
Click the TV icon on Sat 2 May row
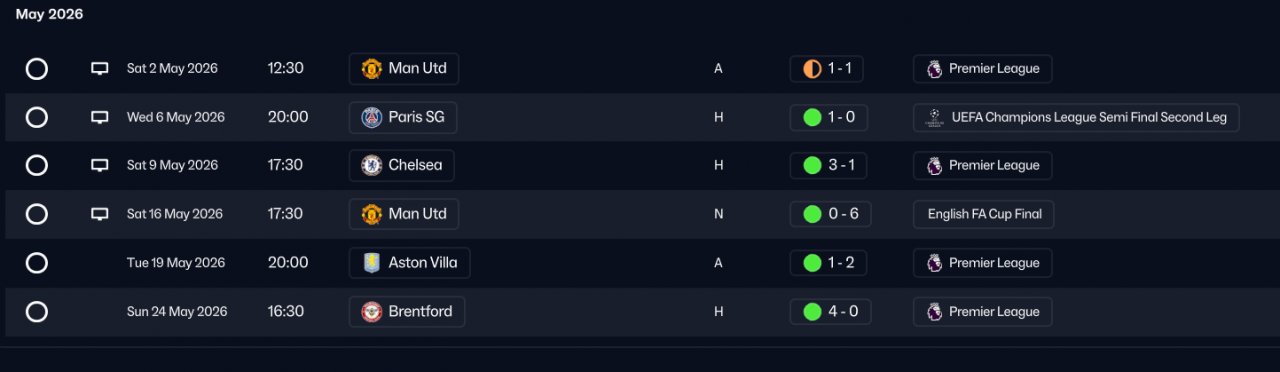point(99,69)
